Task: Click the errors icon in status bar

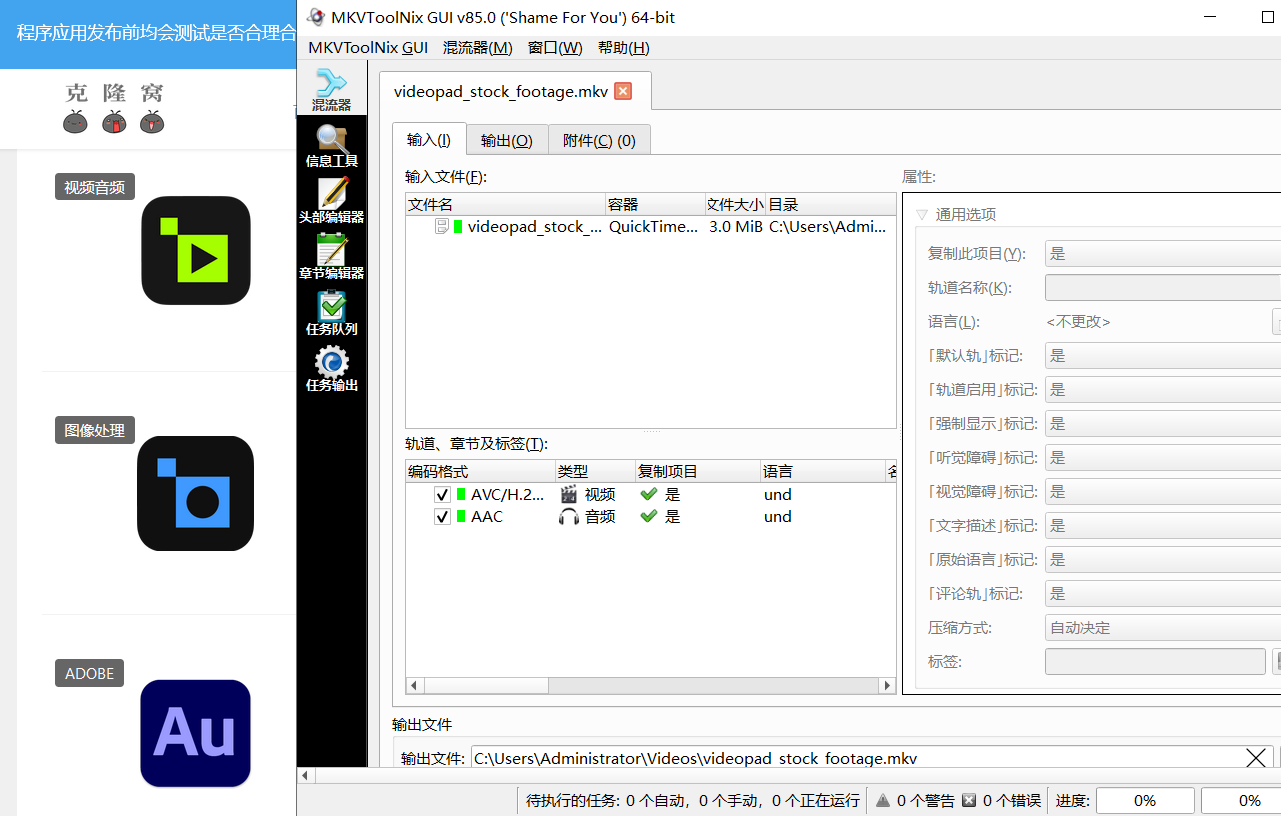Action: pyautogui.click(x=969, y=800)
